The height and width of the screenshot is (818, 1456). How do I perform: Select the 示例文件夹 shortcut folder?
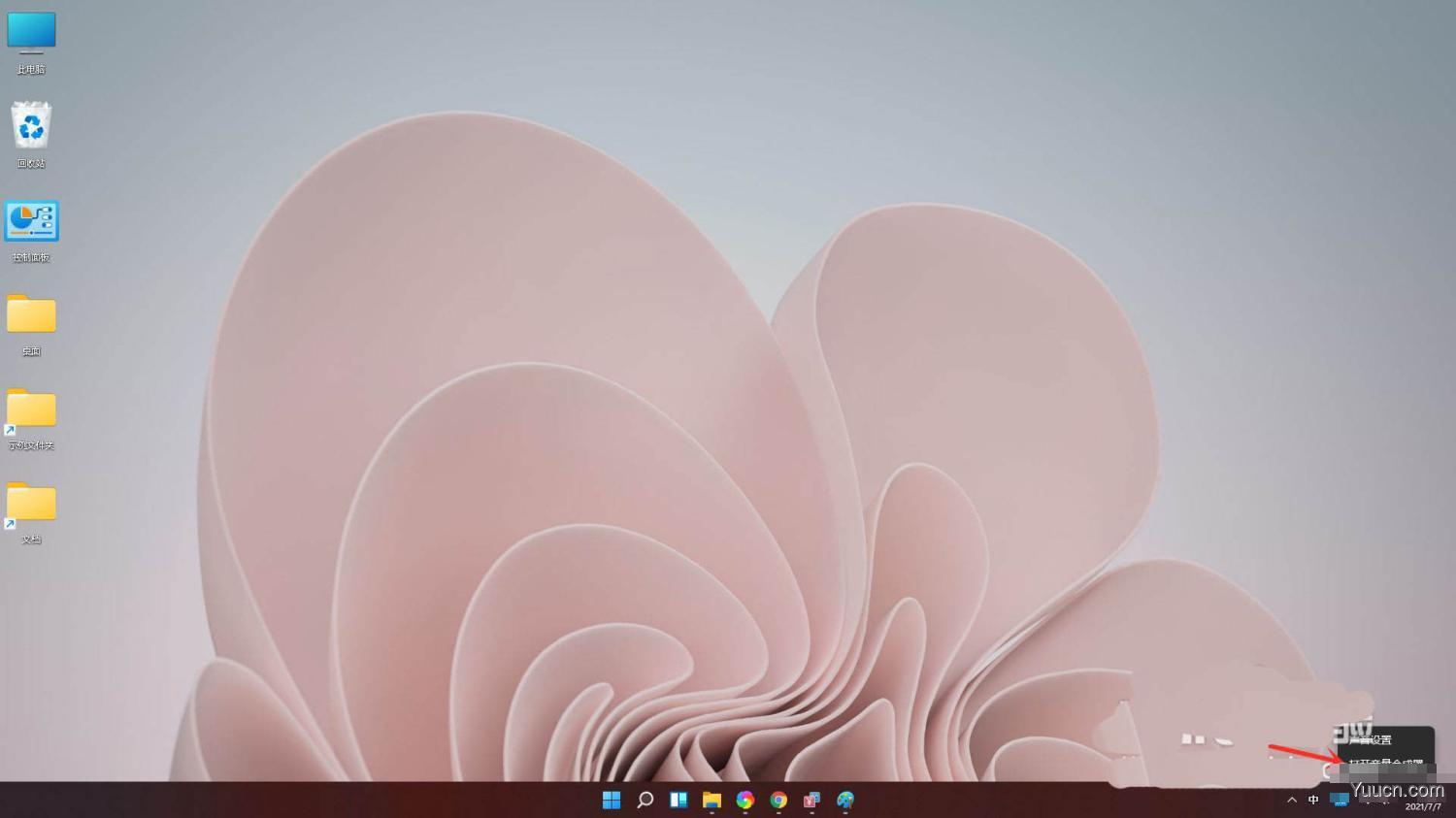click(31, 419)
